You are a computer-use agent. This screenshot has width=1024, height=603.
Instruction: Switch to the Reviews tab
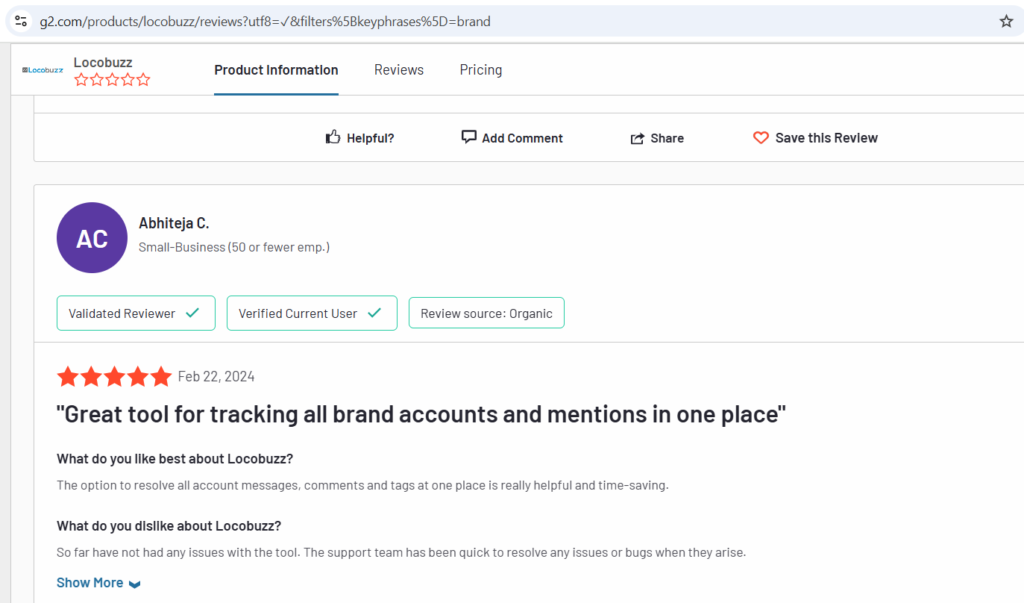[x=398, y=70]
